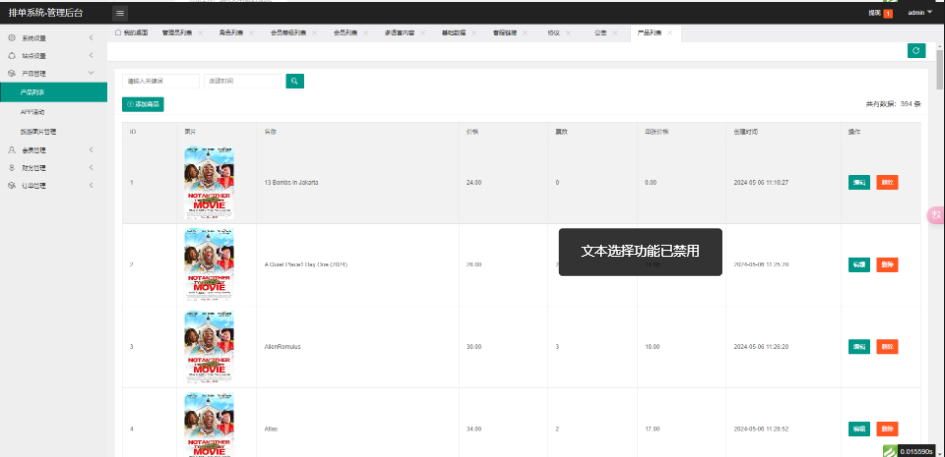Open poster thumbnail in product row 2
The height and width of the screenshot is (457, 945).
coord(209,265)
